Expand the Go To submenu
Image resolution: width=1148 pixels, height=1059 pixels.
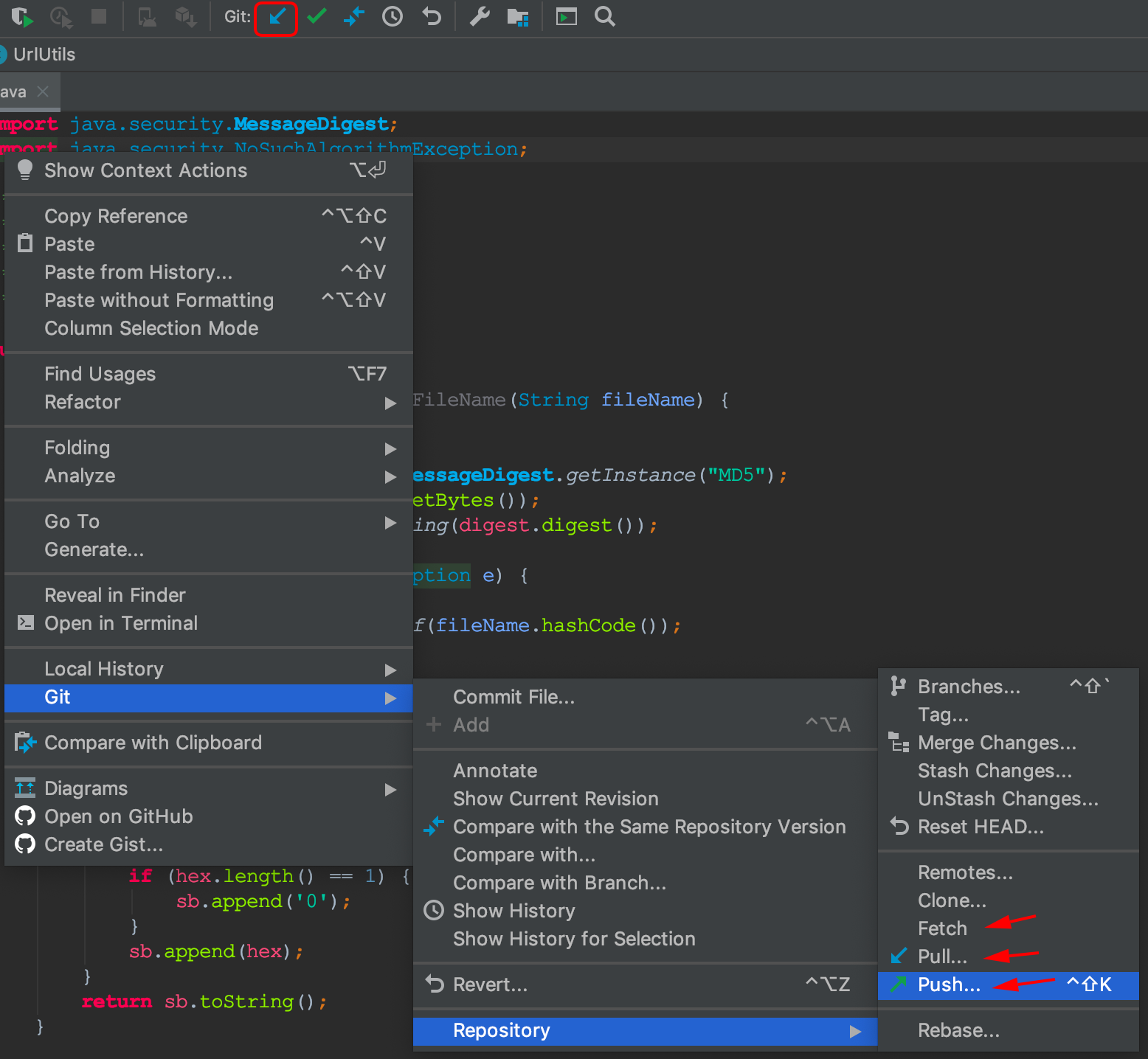[209, 521]
